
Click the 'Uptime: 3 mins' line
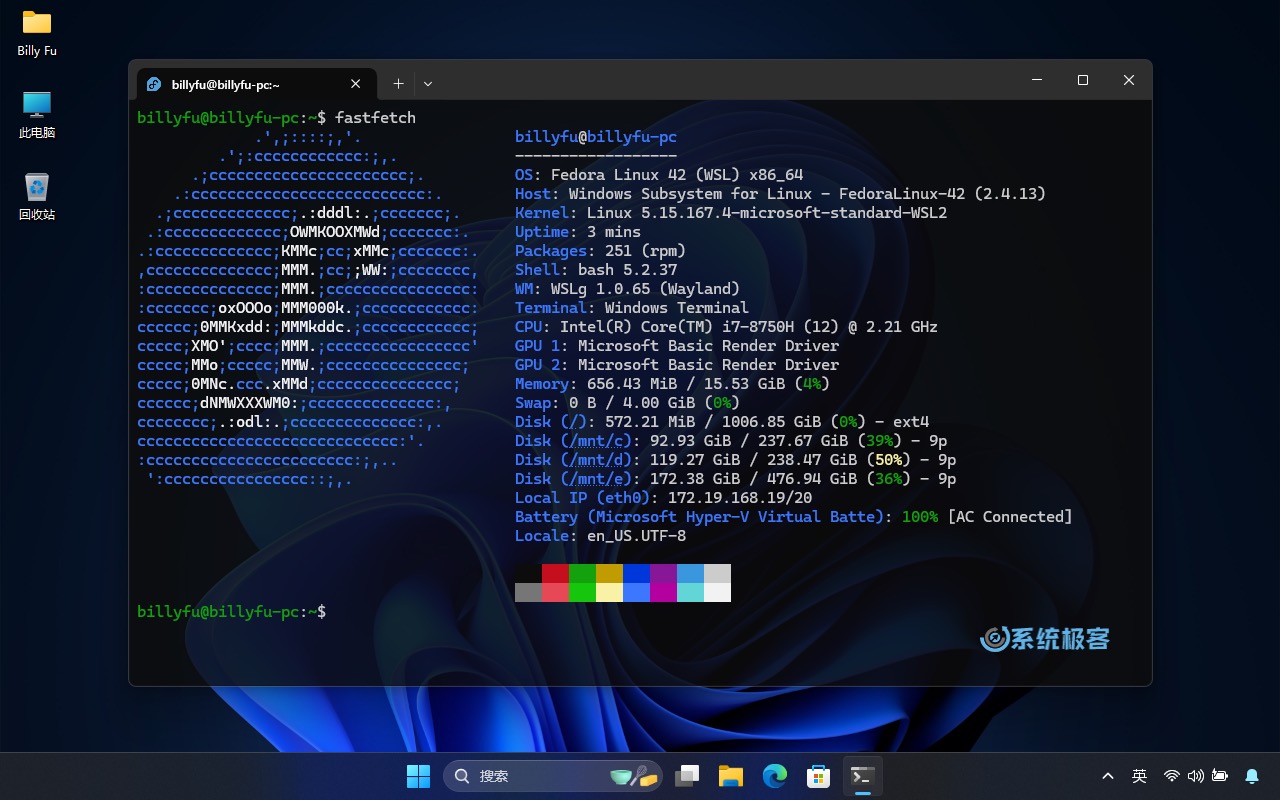point(578,231)
